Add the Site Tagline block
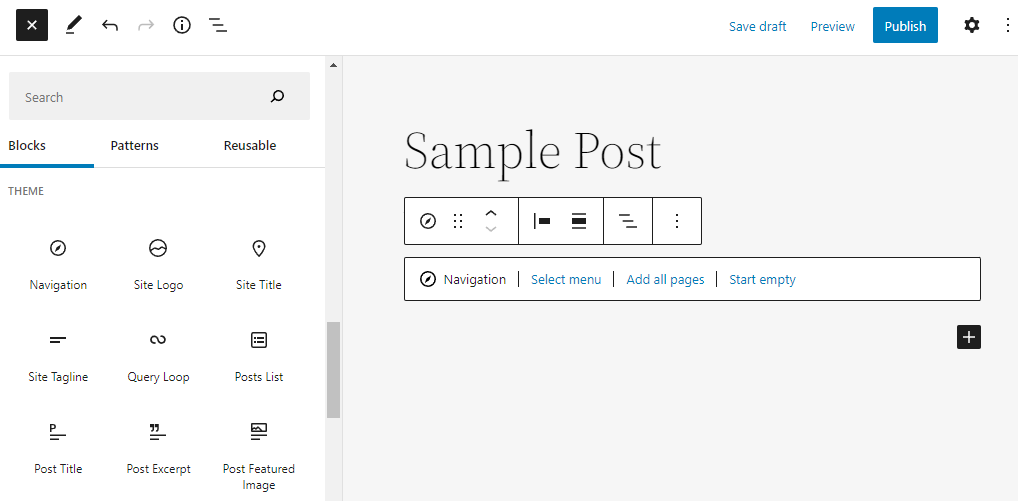The image size is (1018, 501). (58, 354)
